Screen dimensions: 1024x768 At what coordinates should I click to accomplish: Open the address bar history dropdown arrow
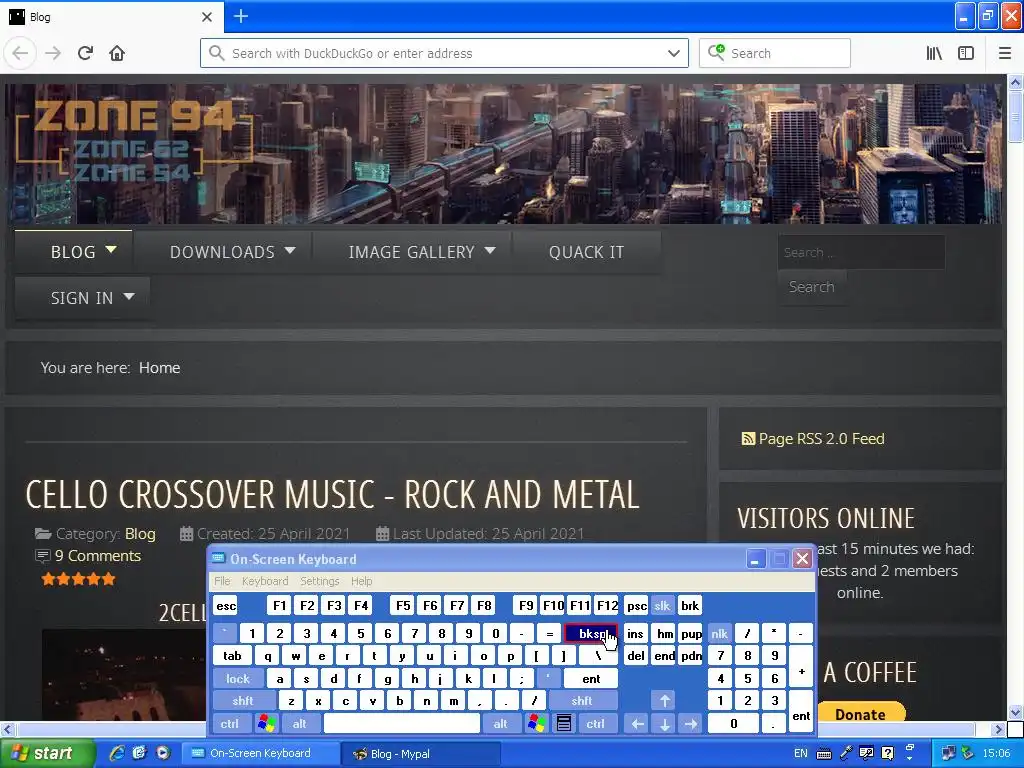[674, 53]
